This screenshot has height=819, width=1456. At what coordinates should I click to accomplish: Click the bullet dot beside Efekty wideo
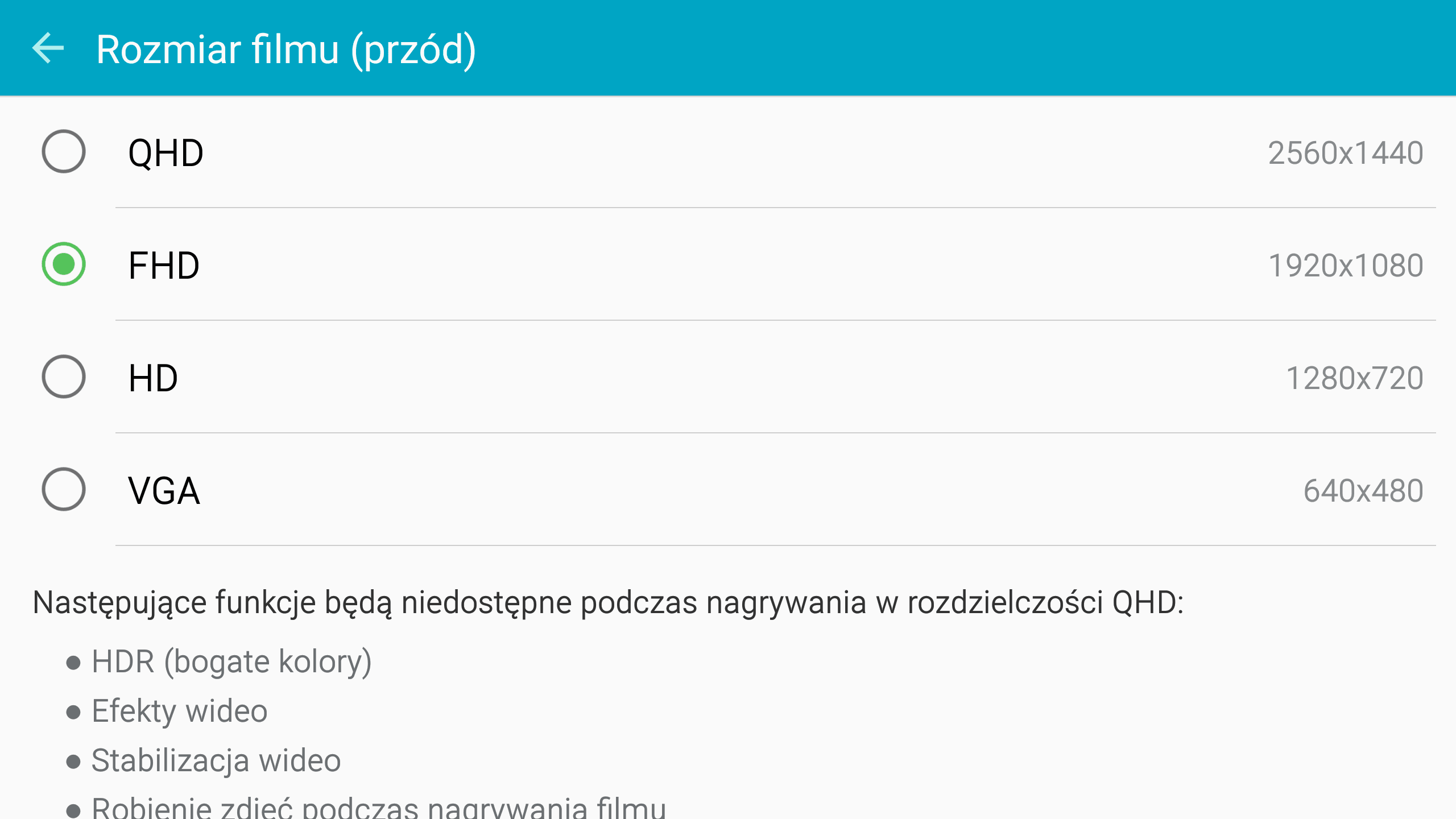point(73,712)
